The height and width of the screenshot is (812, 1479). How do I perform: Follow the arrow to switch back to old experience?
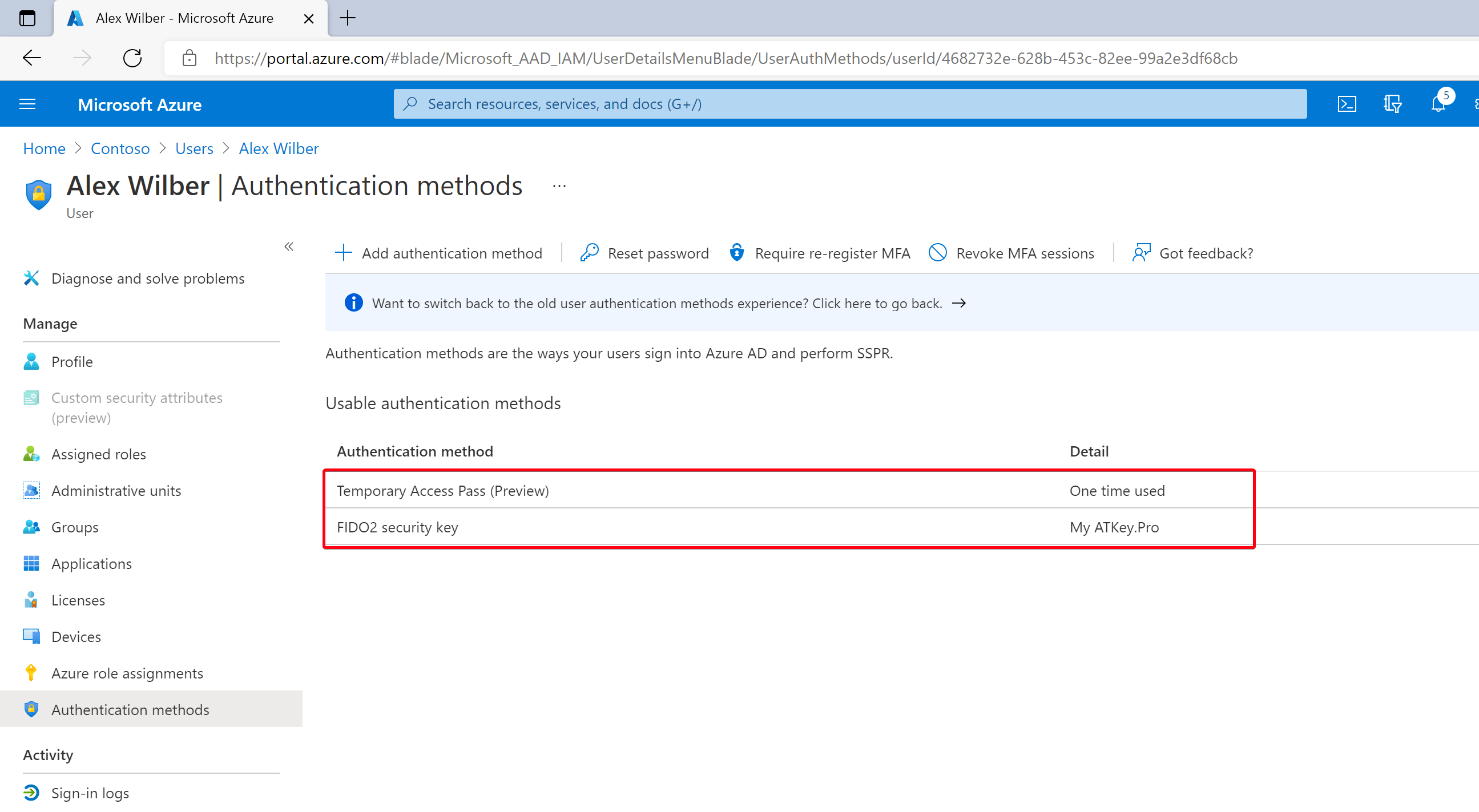pyautogui.click(x=959, y=303)
